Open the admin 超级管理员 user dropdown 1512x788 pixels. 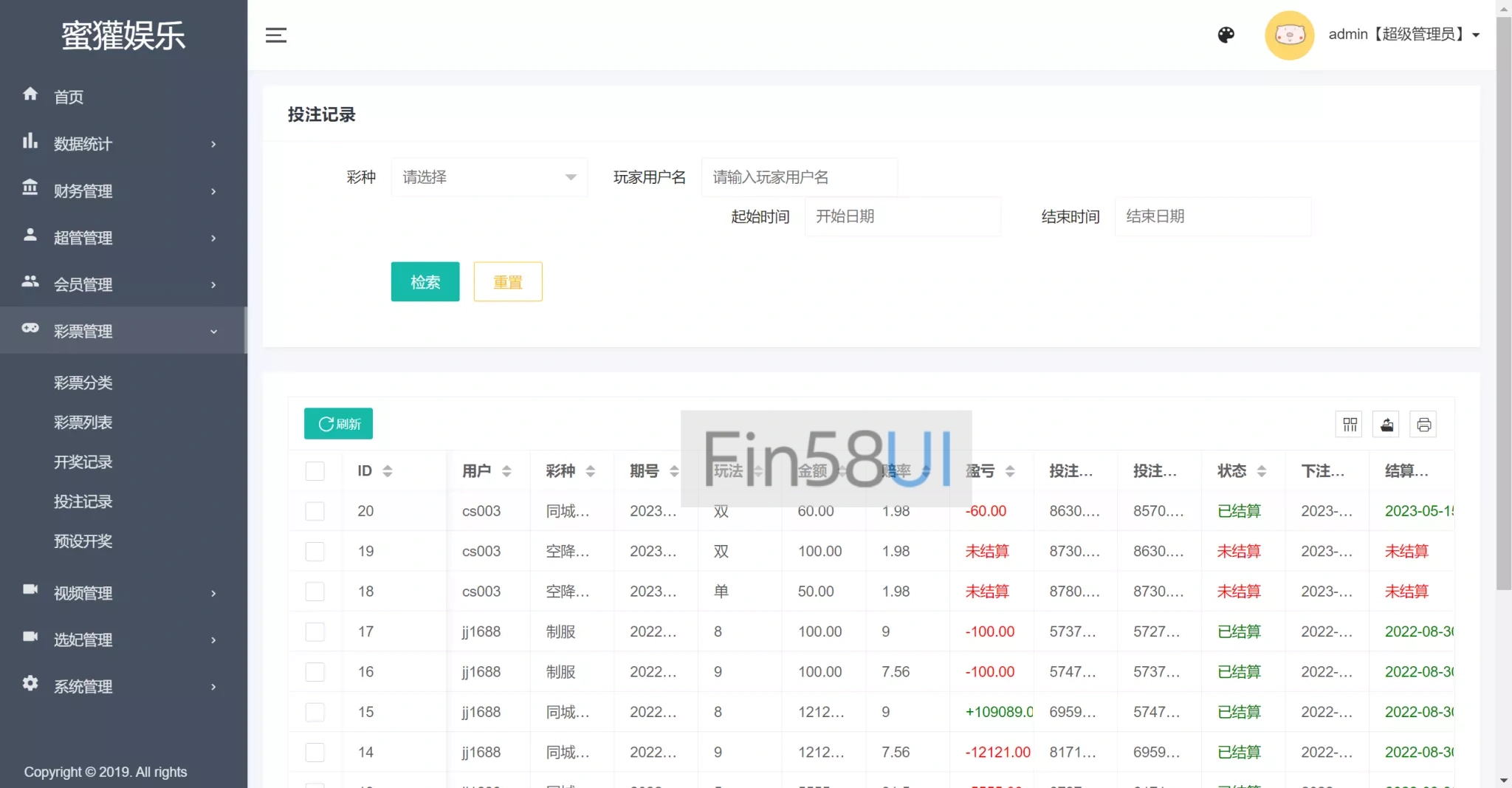pos(1403,35)
